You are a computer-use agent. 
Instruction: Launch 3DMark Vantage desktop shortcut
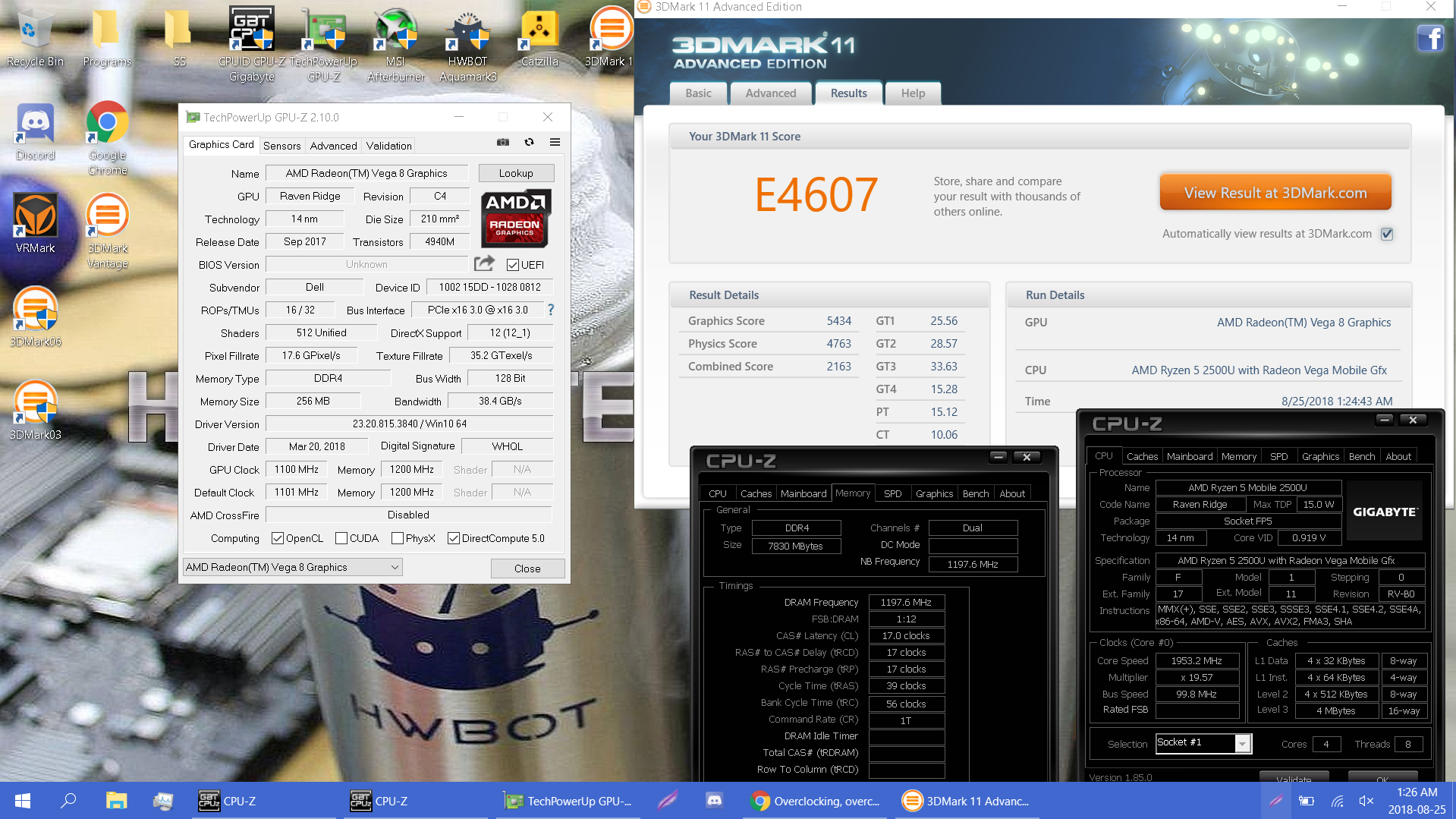pos(107,231)
